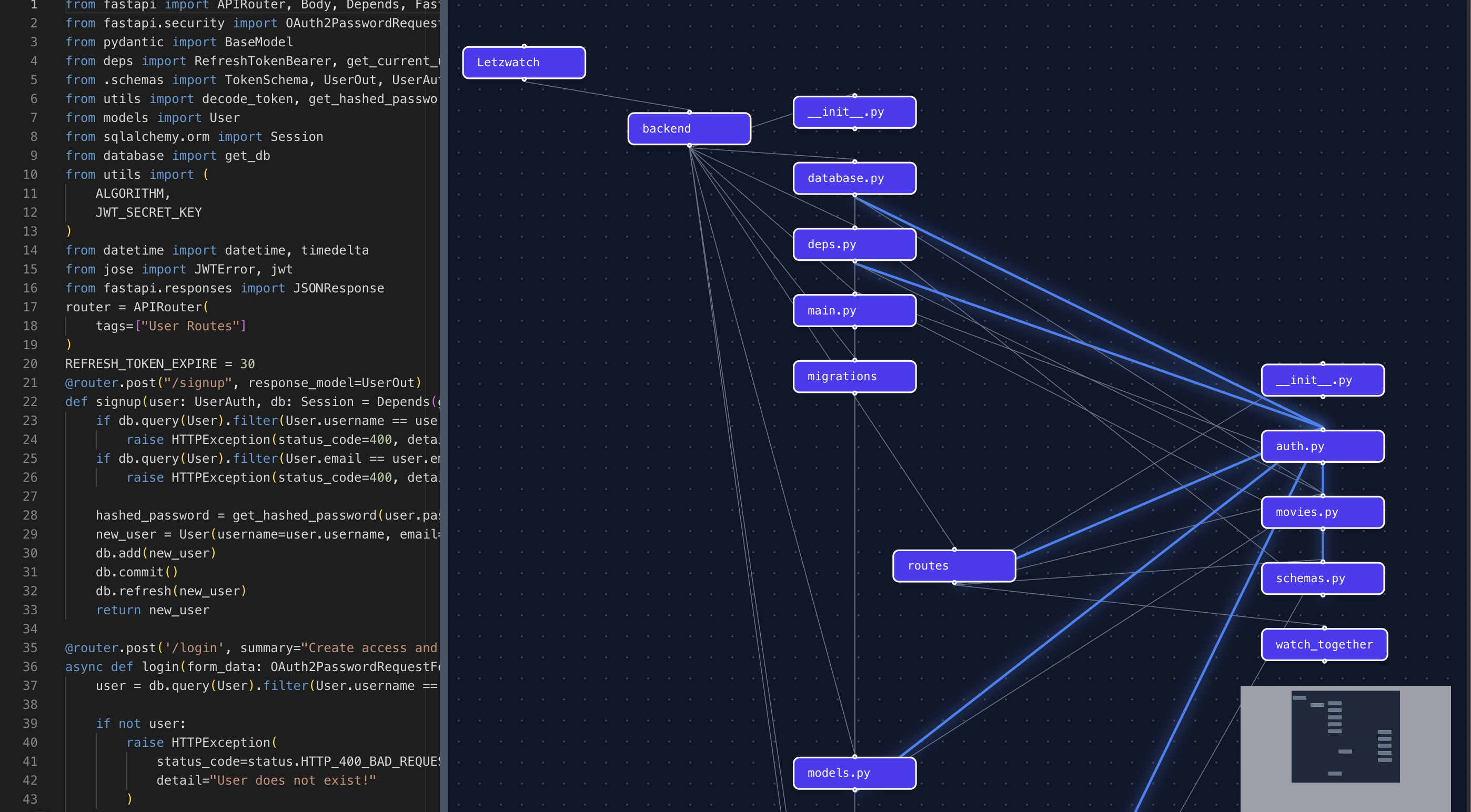Image resolution: width=1471 pixels, height=812 pixels.
Task: Place cursor on REFRESH_TOKEN_EXPIRE line
Action: point(160,364)
